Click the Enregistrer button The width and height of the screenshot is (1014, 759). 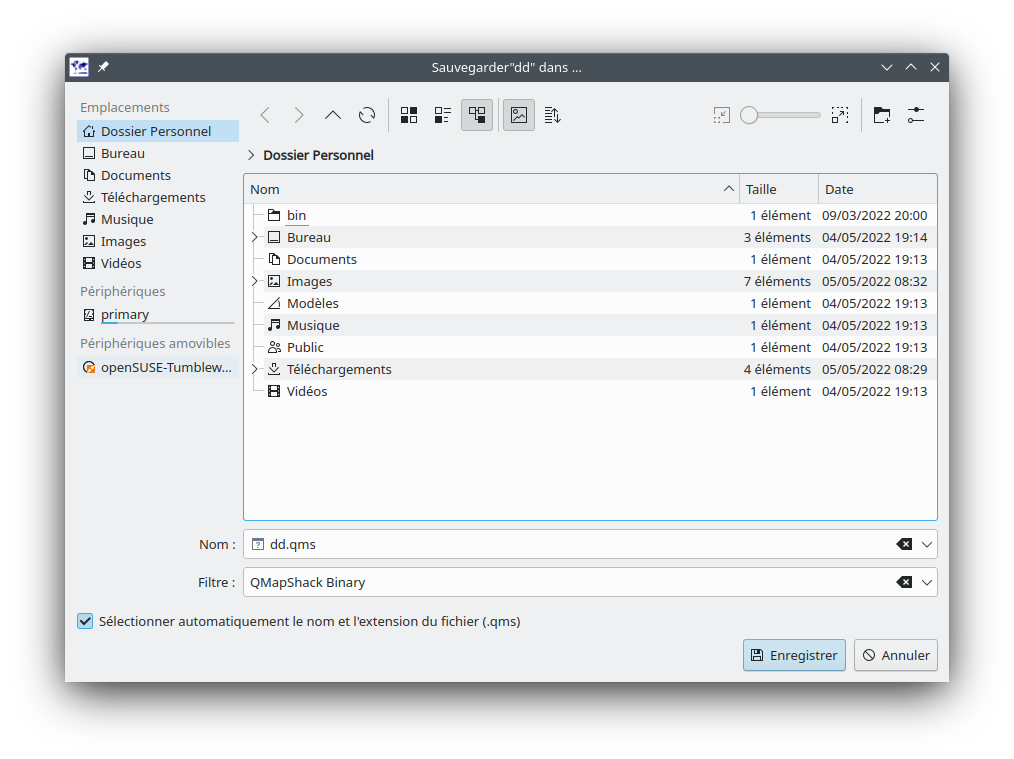[x=794, y=655]
